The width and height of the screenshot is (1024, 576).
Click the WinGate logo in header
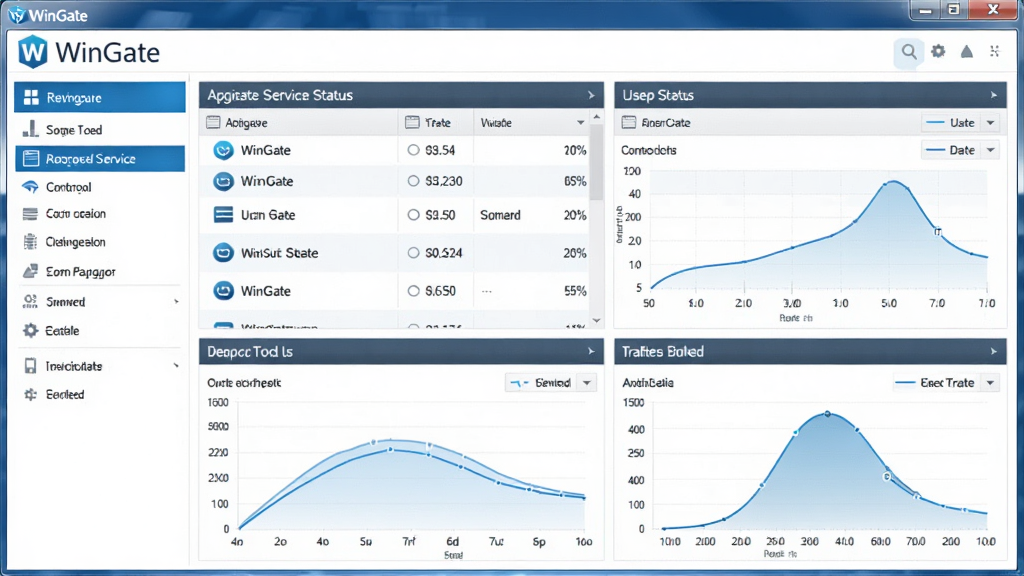33,52
